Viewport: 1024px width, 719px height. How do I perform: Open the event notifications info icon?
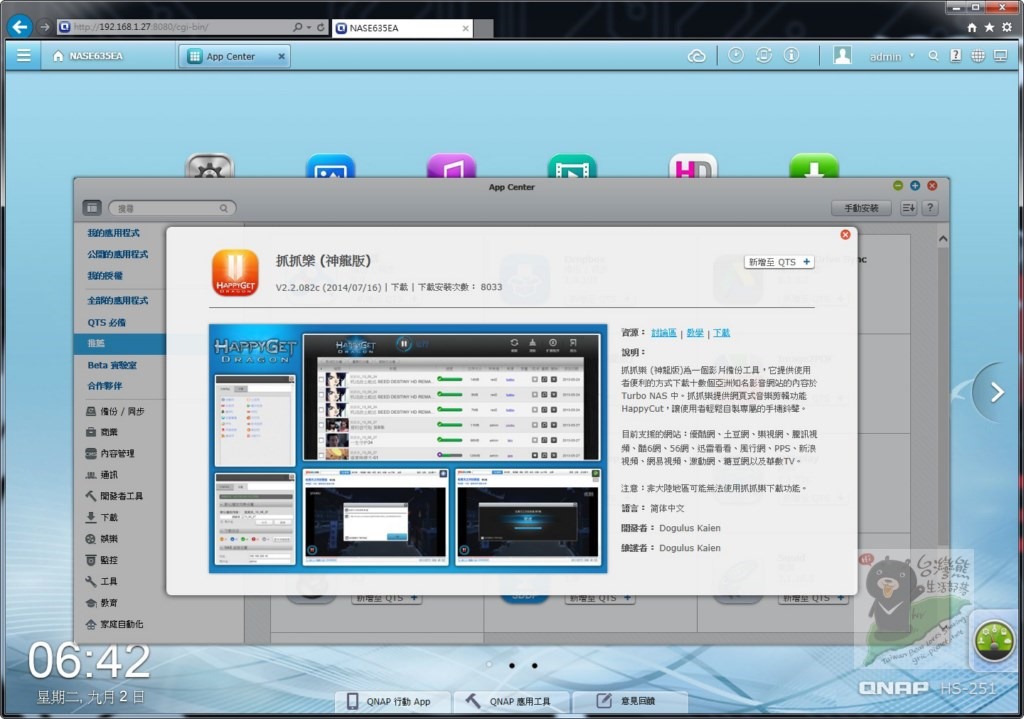coord(791,56)
